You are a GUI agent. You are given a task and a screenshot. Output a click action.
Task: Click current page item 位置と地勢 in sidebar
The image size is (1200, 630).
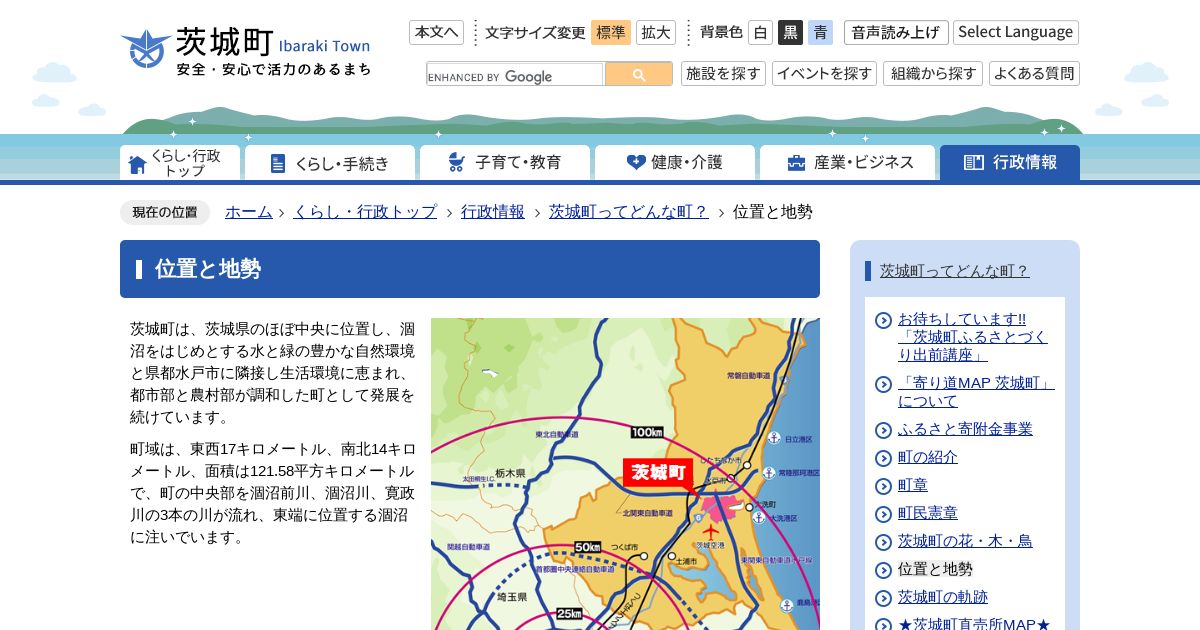coord(935,569)
